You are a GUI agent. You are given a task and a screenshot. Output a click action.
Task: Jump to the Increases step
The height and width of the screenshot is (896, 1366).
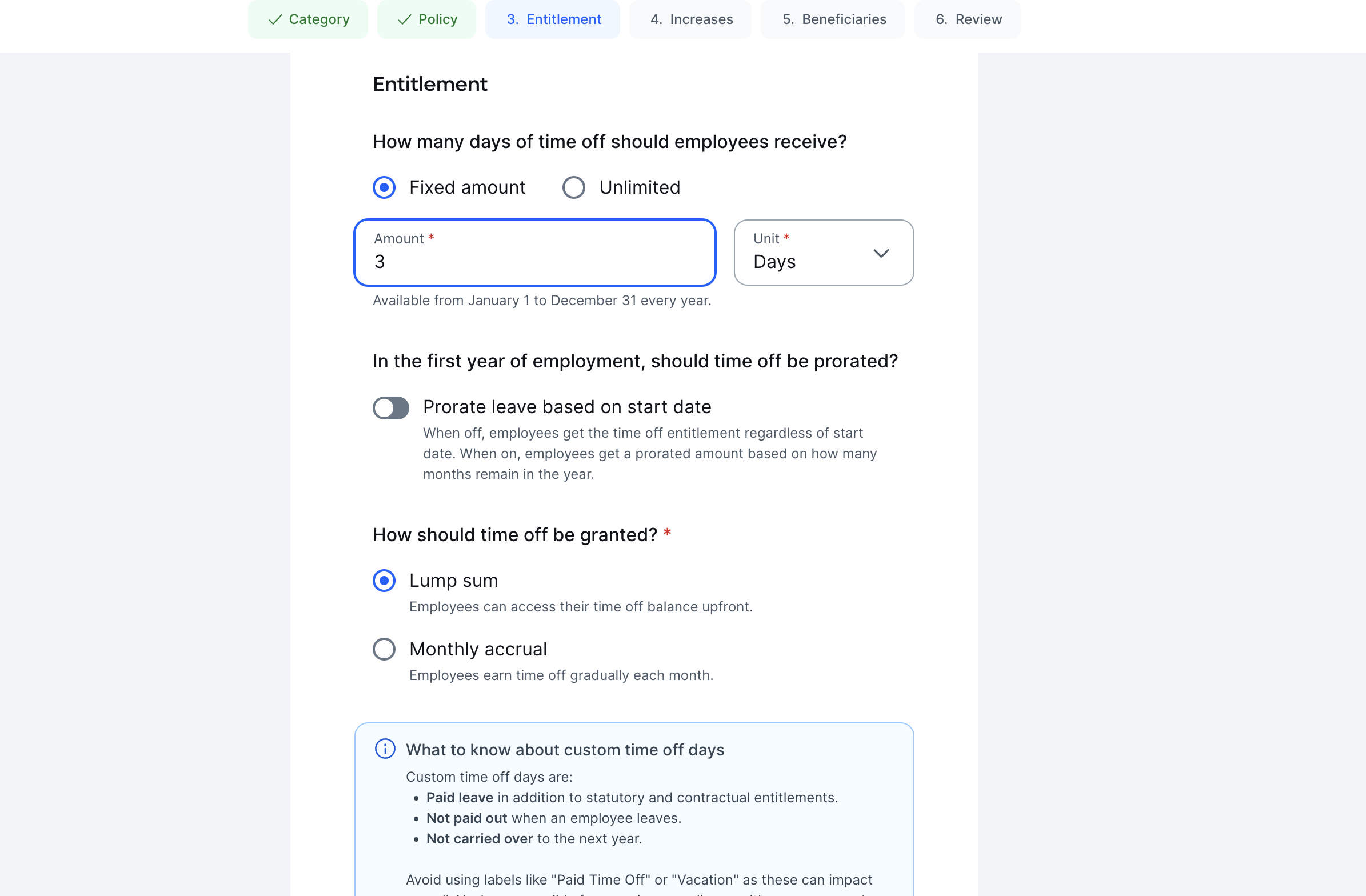tap(690, 19)
